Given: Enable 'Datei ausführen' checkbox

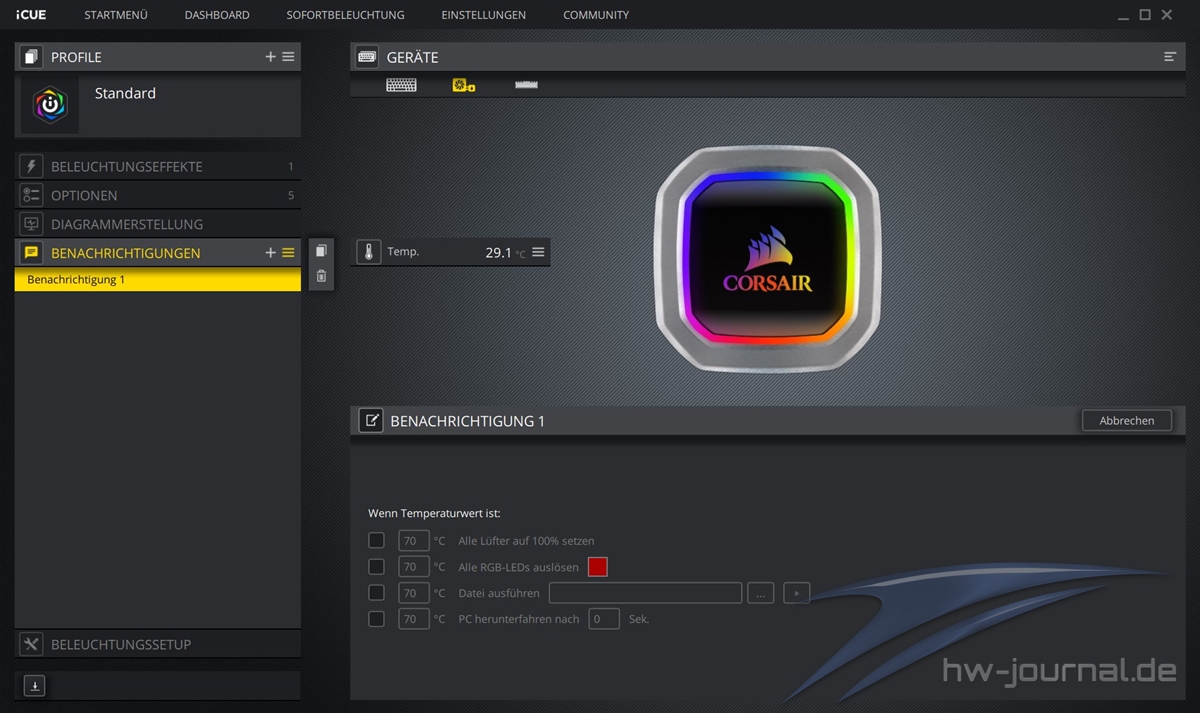Looking at the screenshot, I should (376, 593).
